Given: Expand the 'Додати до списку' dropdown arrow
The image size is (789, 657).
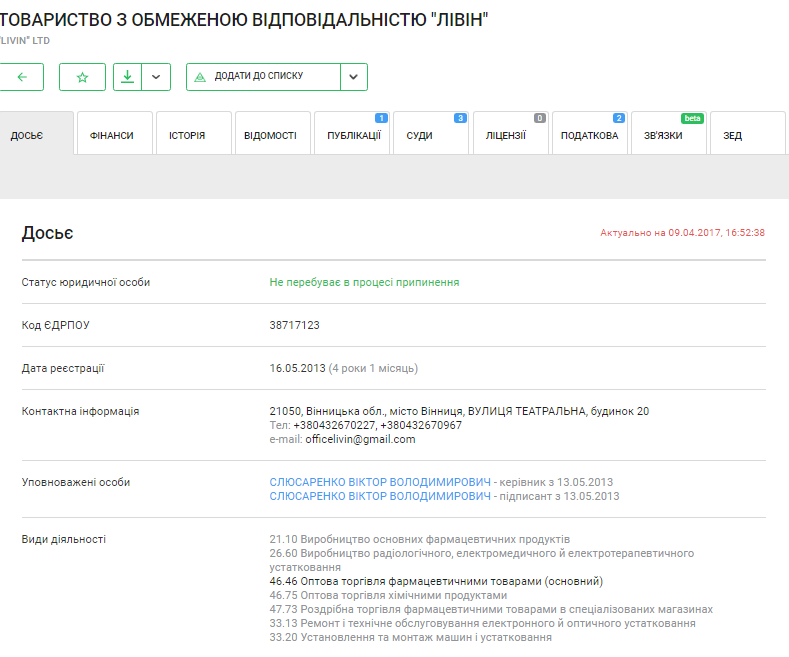Looking at the screenshot, I should click(354, 77).
